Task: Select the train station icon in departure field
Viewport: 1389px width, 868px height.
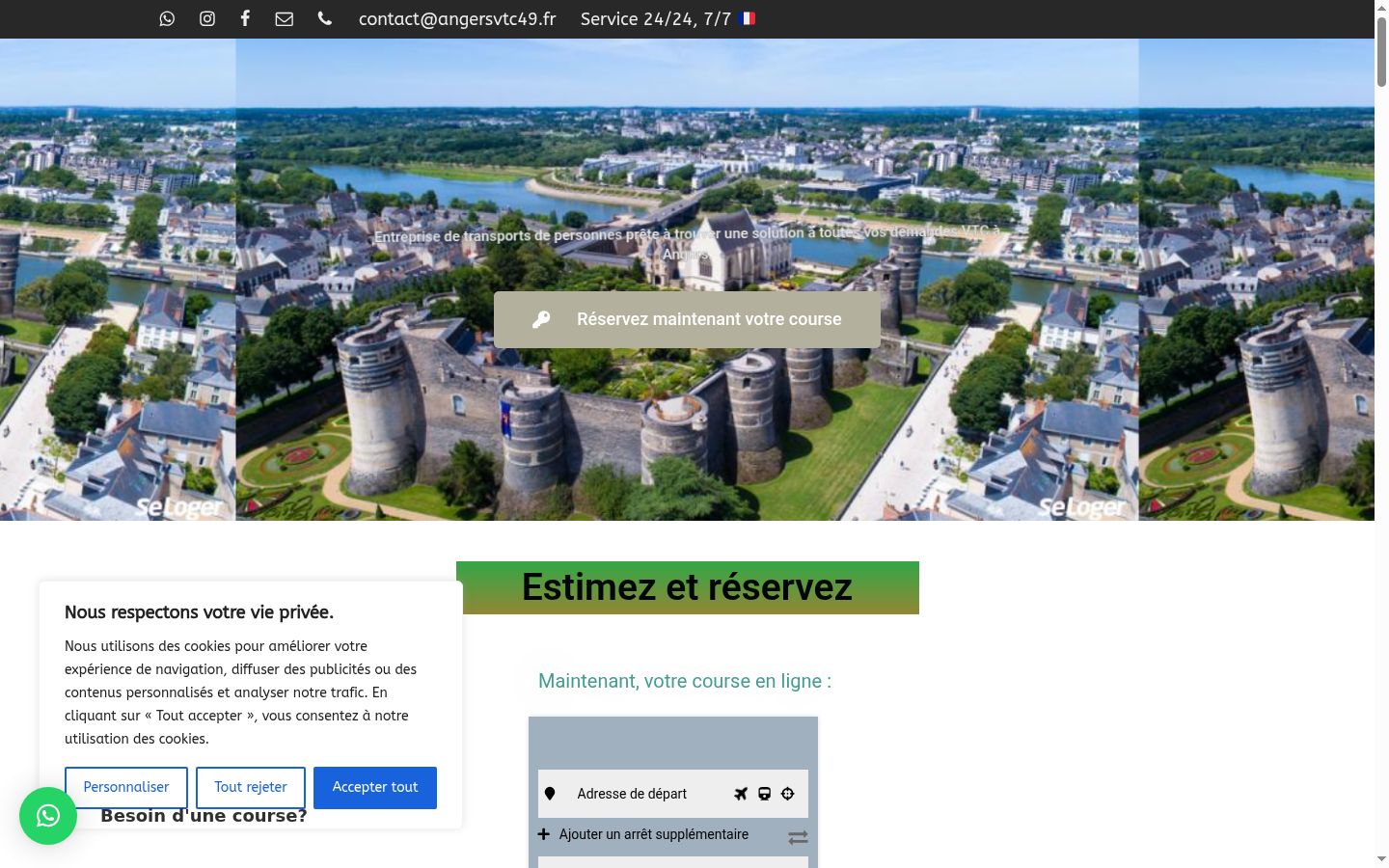Action: click(764, 794)
